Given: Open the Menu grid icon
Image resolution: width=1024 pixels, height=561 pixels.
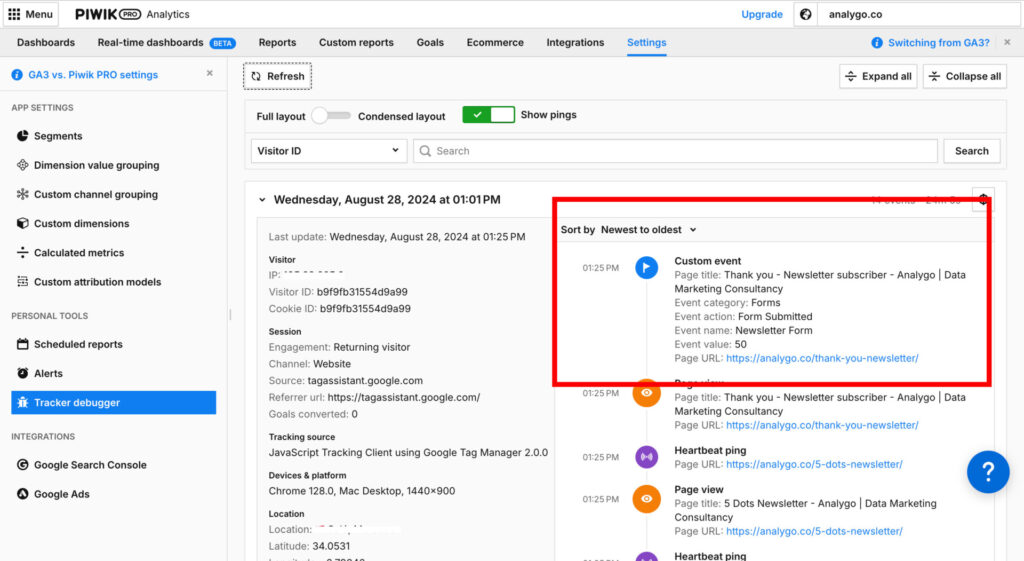Looking at the screenshot, I should click(14, 15).
